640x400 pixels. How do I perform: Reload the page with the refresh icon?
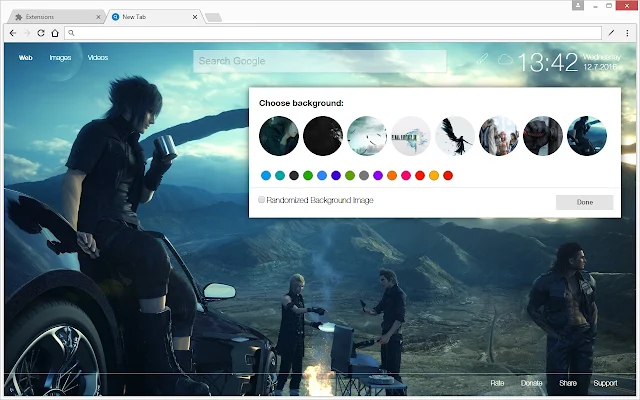(x=41, y=33)
